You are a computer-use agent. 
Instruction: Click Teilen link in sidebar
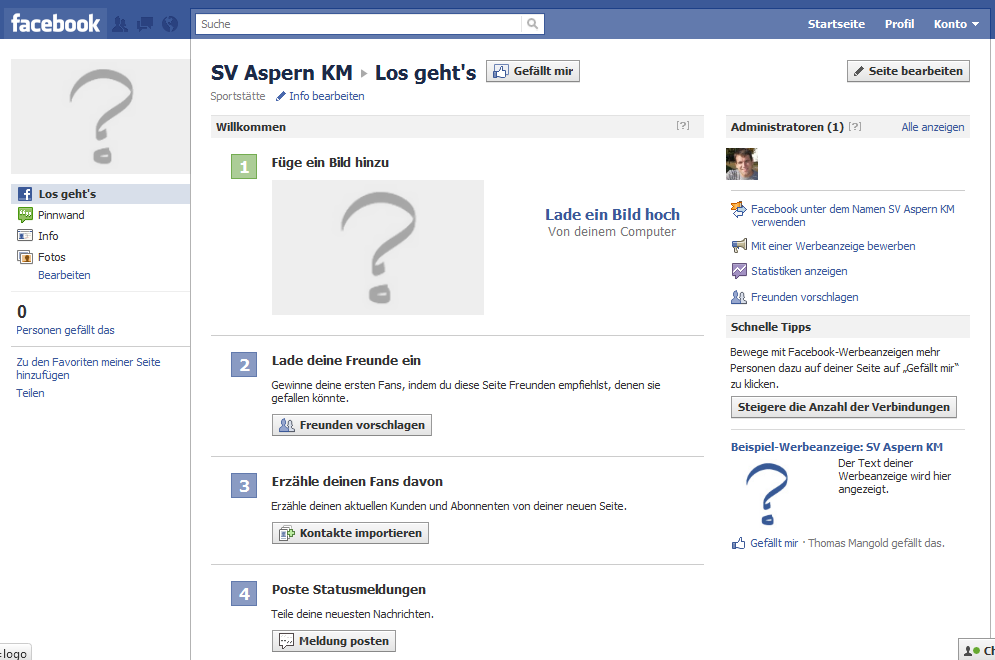(30, 393)
